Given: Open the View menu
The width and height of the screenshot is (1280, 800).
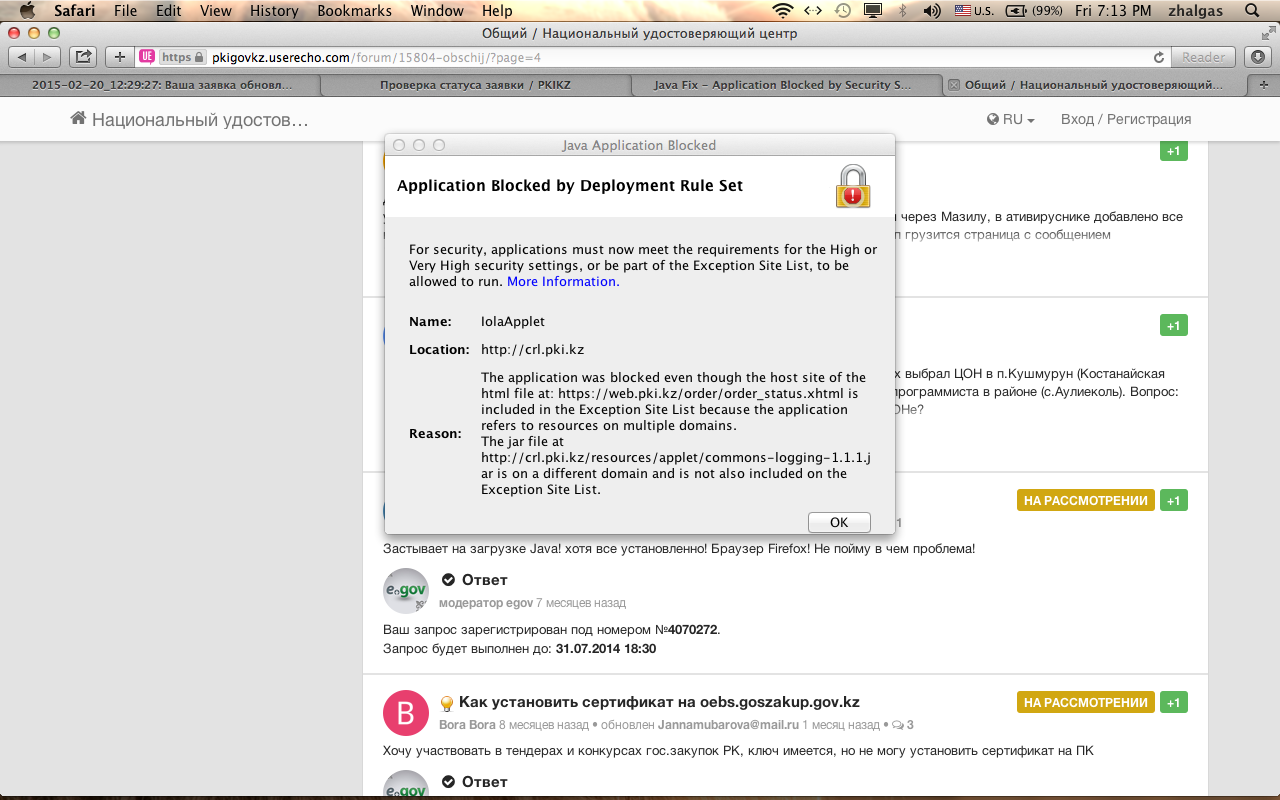Looking at the screenshot, I should 215,11.
